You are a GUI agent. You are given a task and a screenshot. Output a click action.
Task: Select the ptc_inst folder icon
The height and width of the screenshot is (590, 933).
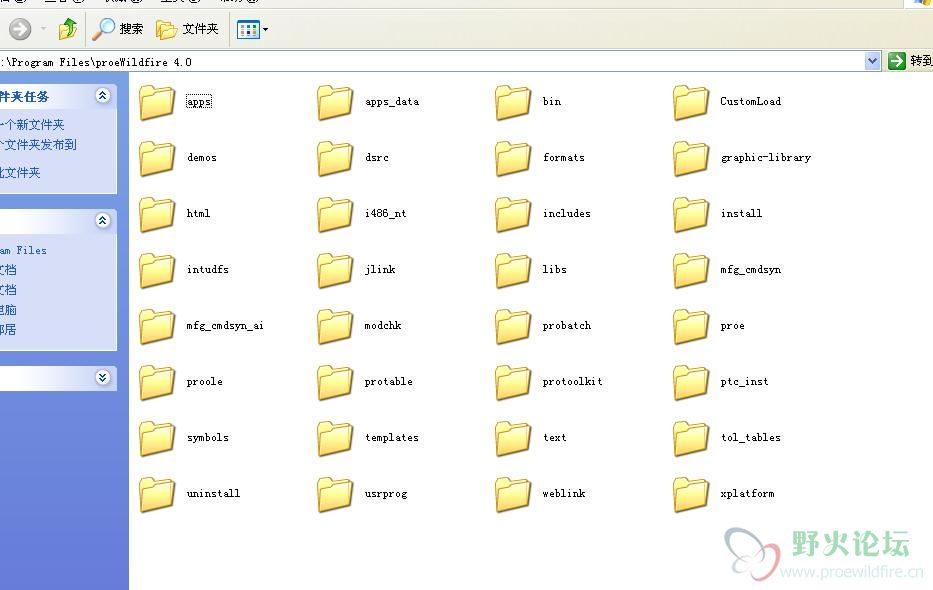[691, 382]
